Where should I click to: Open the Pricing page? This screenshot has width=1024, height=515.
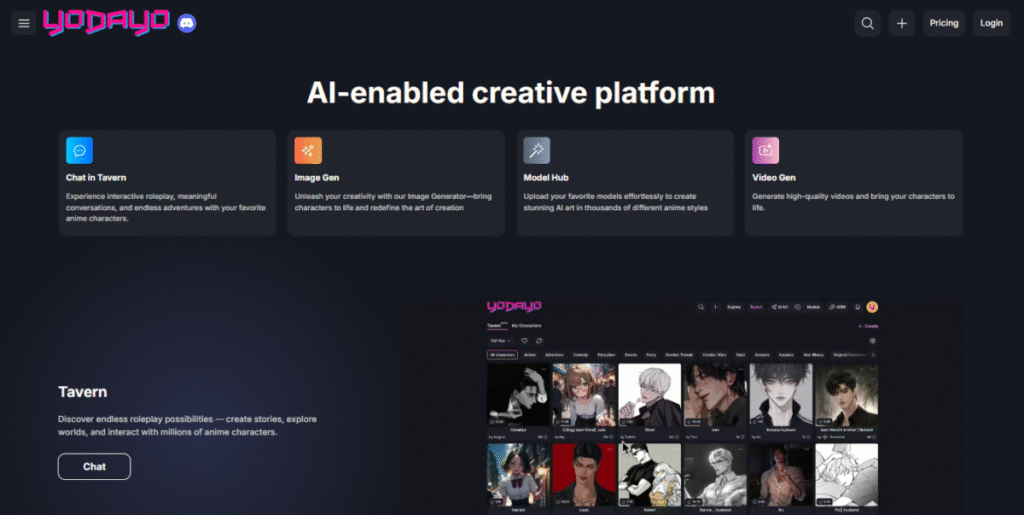[x=944, y=23]
